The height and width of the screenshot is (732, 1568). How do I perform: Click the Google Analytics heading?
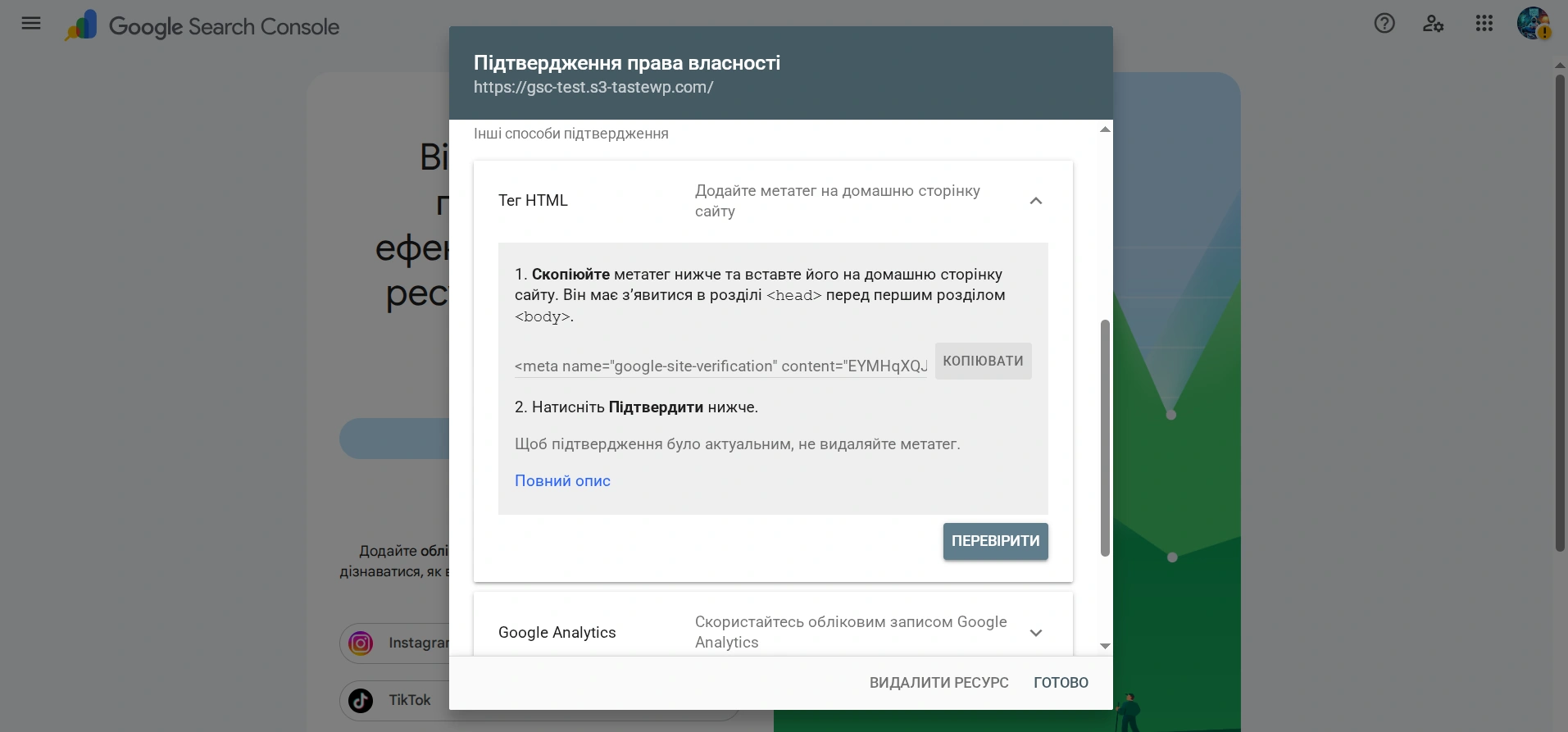(557, 633)
